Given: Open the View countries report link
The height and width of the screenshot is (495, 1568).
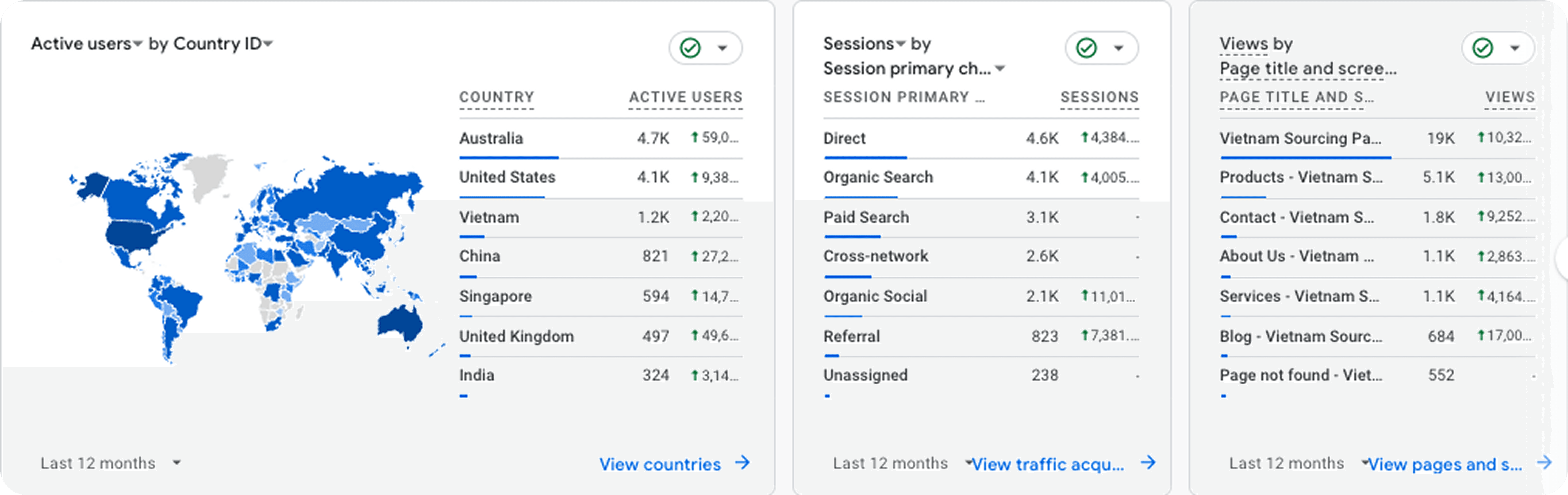Looking at the screenshot, I should tap(660, 464).
